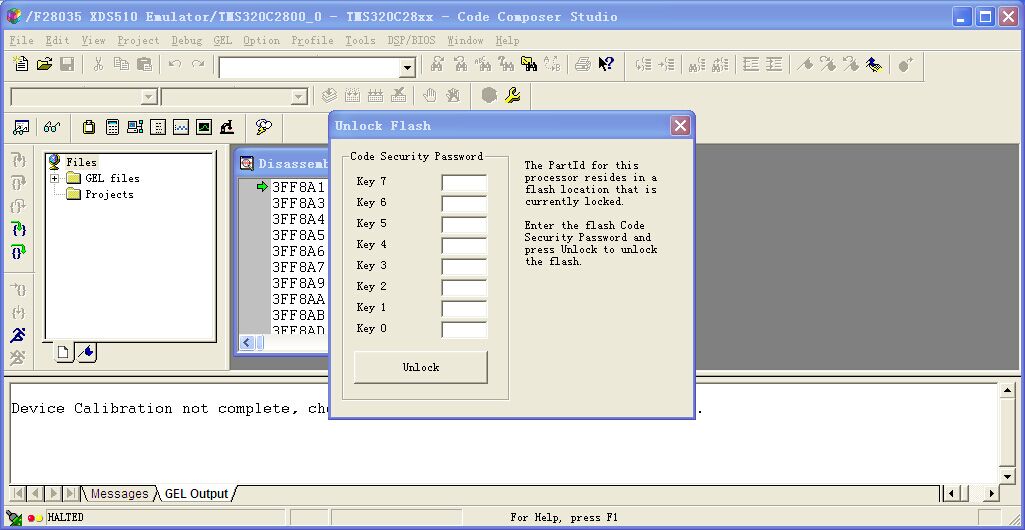
Task: Click the New file icon
Action: pos(21,64)
